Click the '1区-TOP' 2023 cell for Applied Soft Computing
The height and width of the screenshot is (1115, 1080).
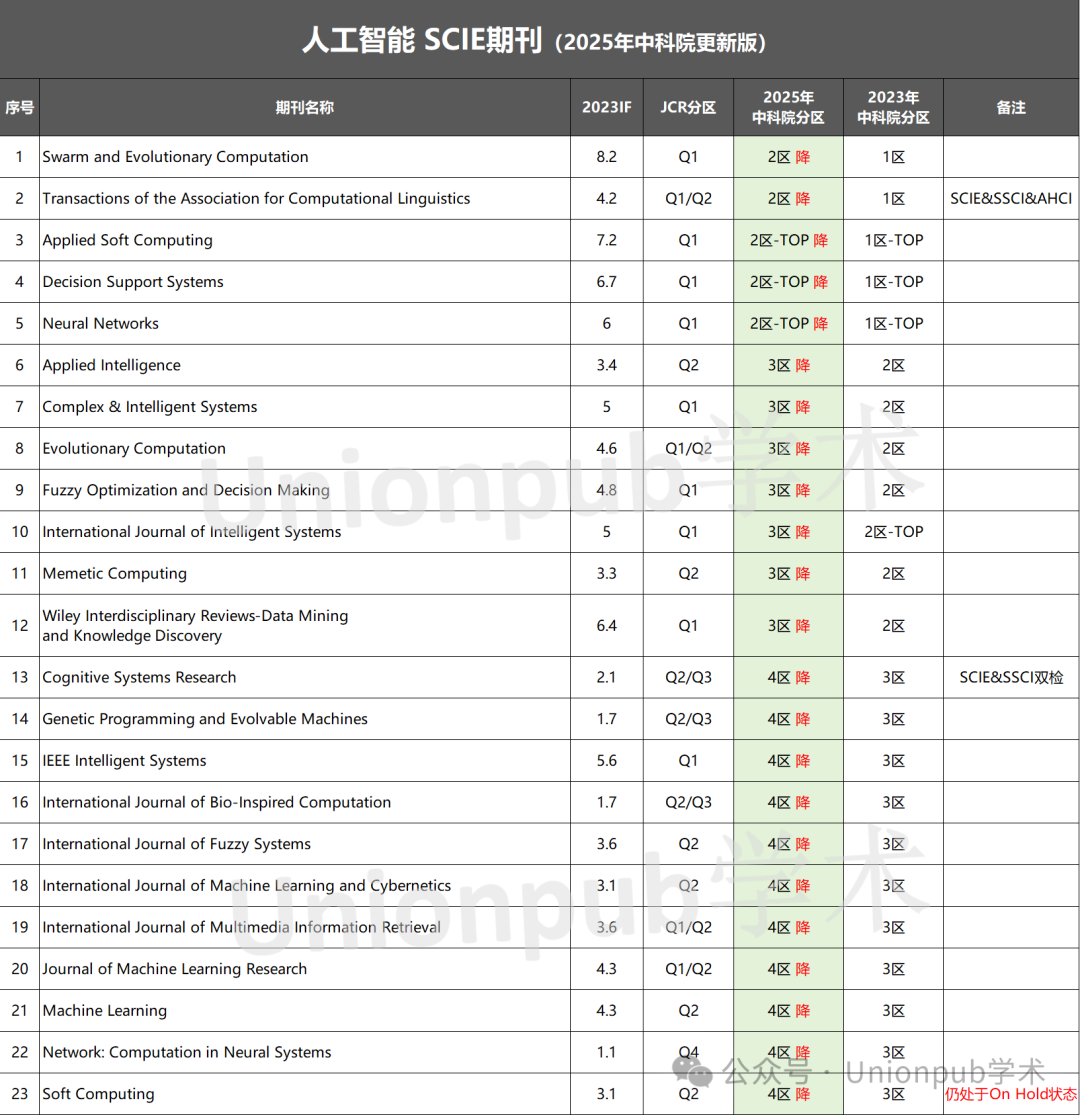(x=894, y=240)
